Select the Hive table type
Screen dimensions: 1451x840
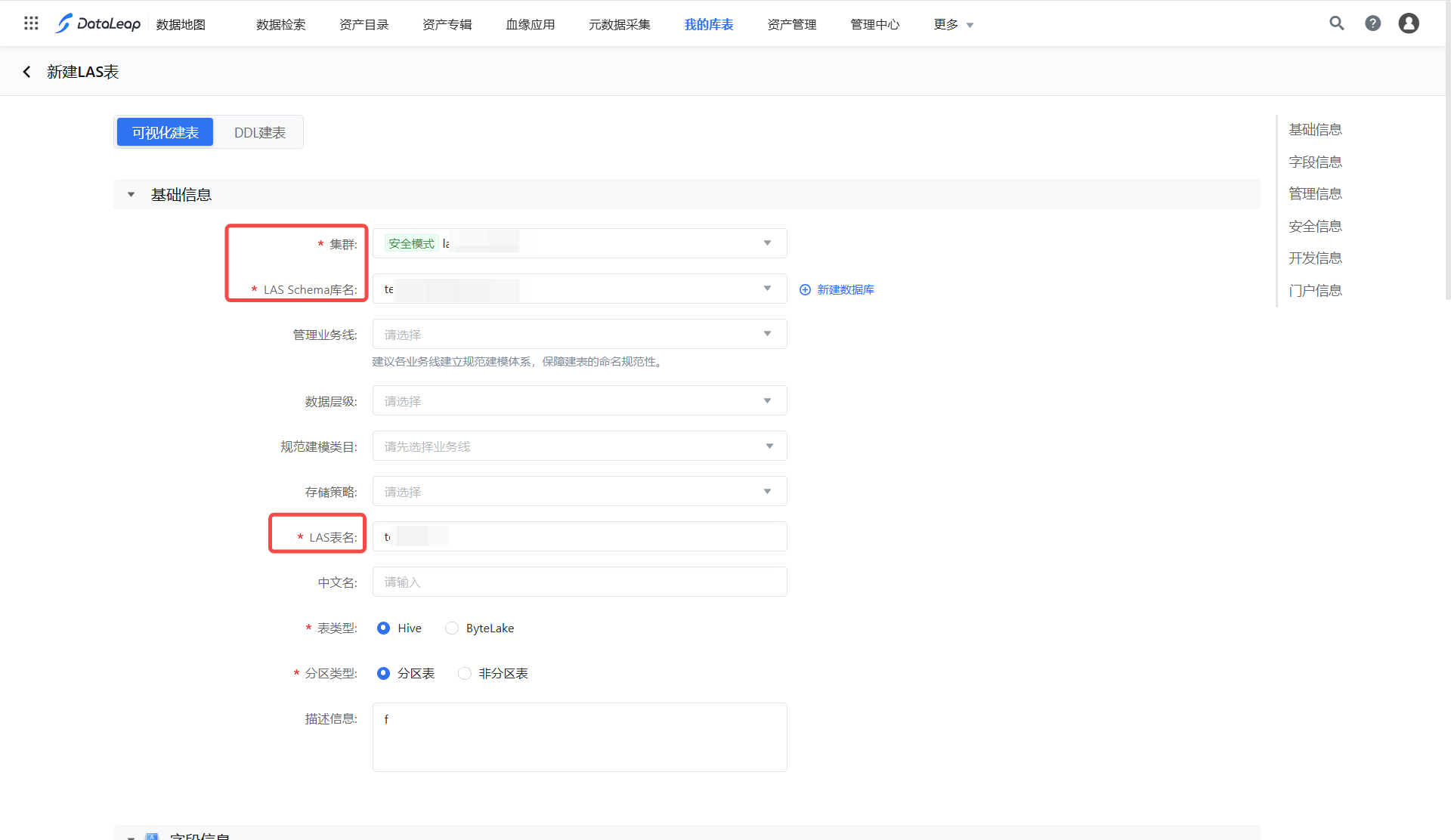tap(384, 628)
